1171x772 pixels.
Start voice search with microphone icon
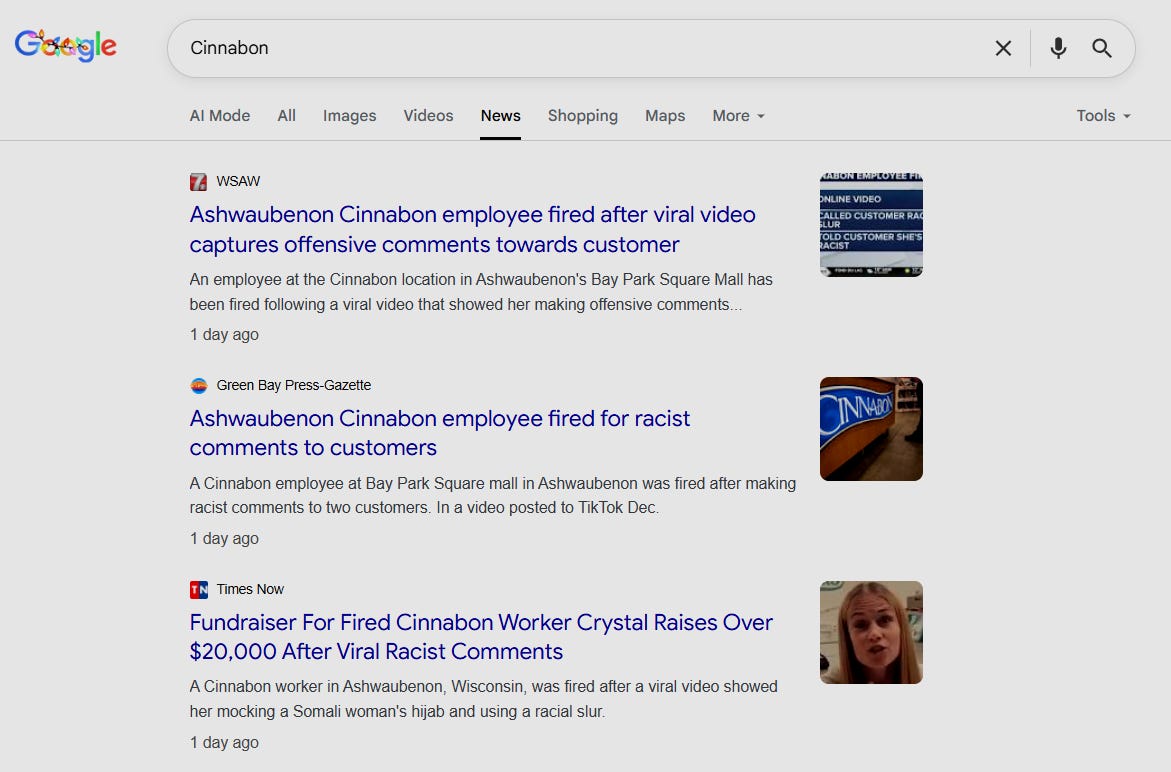click(1057, 49)
